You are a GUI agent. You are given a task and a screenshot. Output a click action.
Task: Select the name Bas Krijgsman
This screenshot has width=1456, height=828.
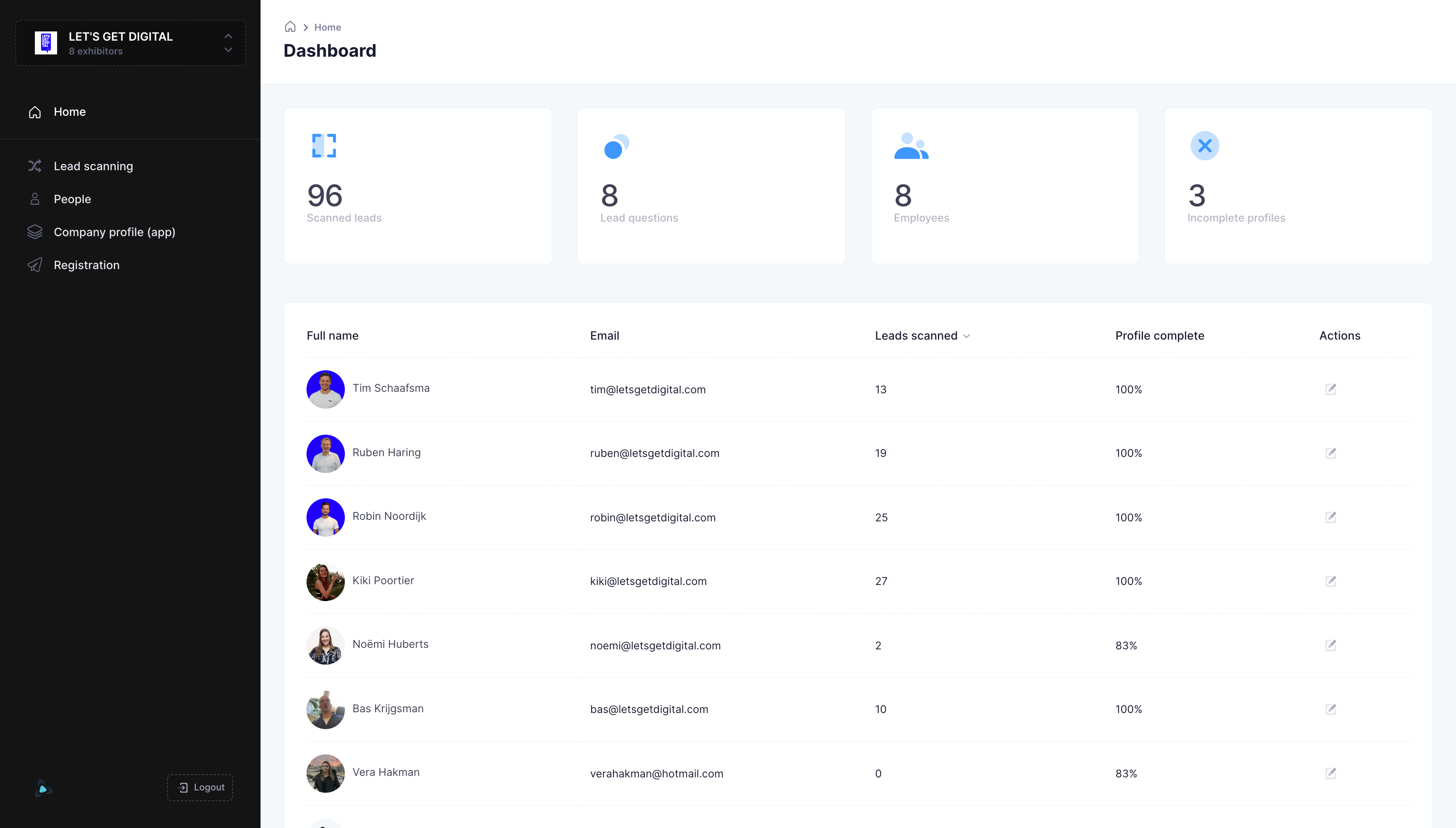click(388, 708)
